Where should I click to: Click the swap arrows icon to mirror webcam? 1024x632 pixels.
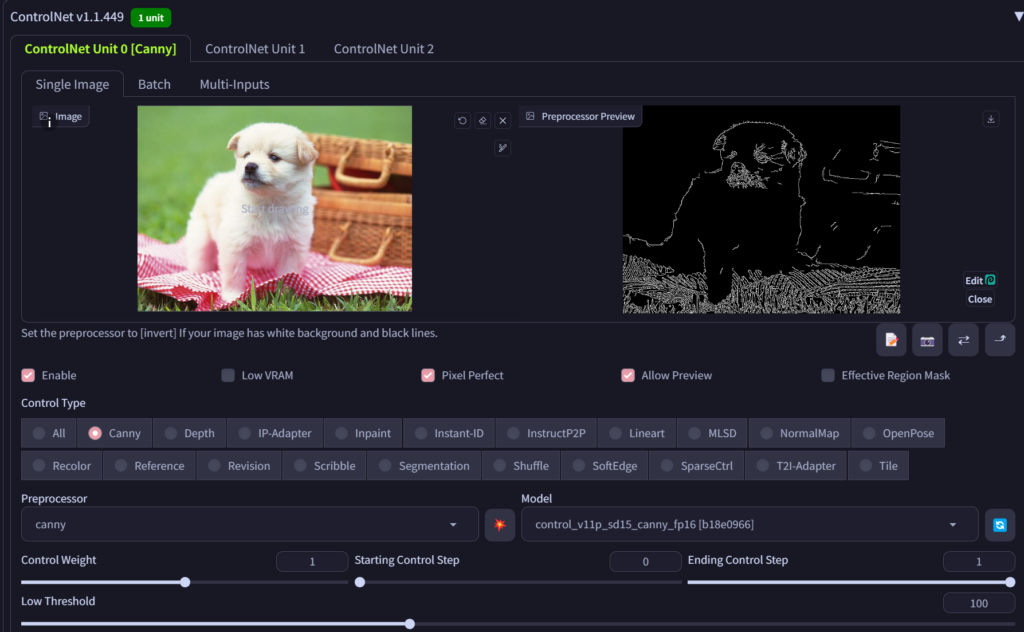(963, 340)
